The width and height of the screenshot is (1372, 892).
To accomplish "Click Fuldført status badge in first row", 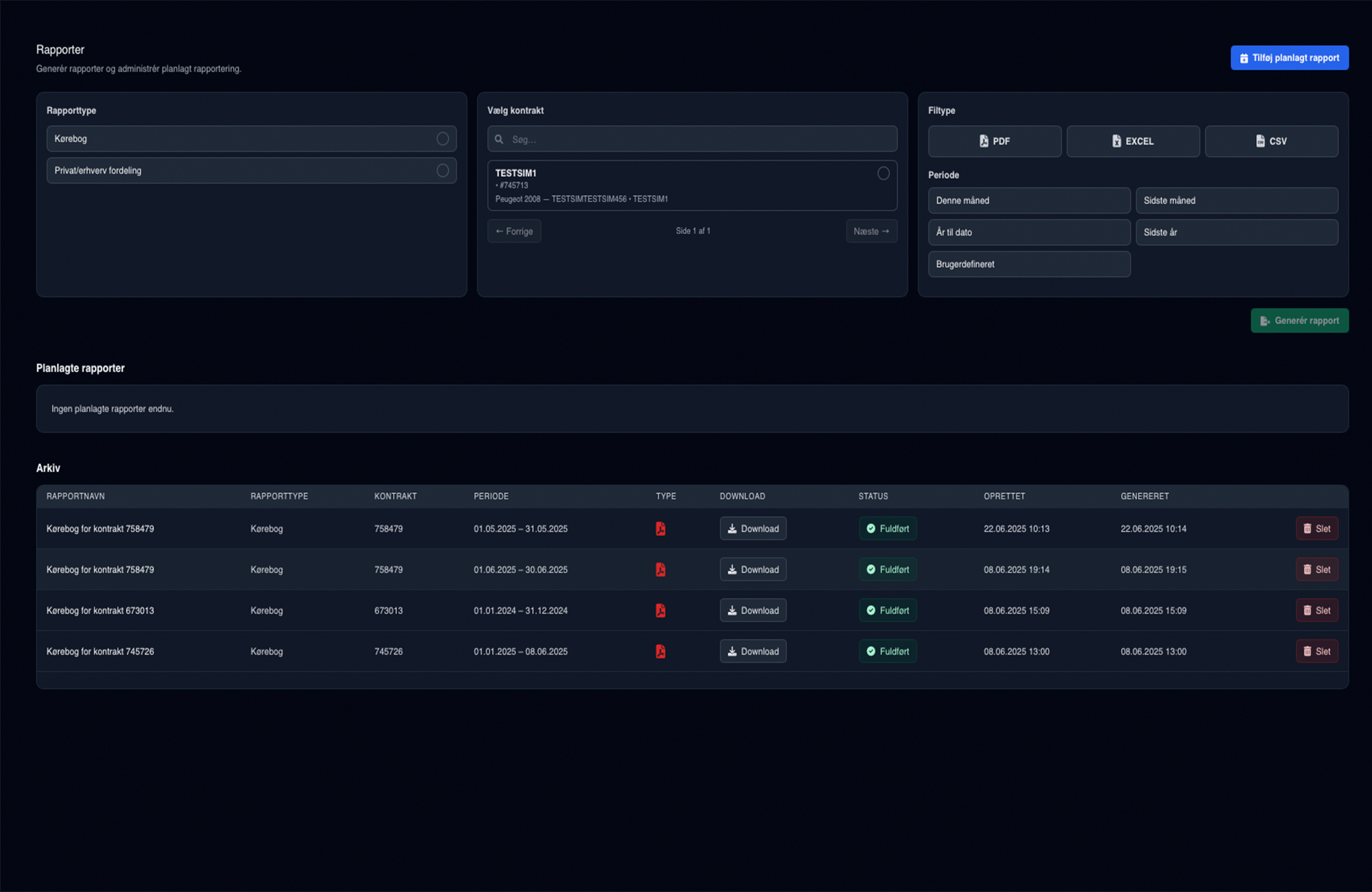I will (887, 529).
